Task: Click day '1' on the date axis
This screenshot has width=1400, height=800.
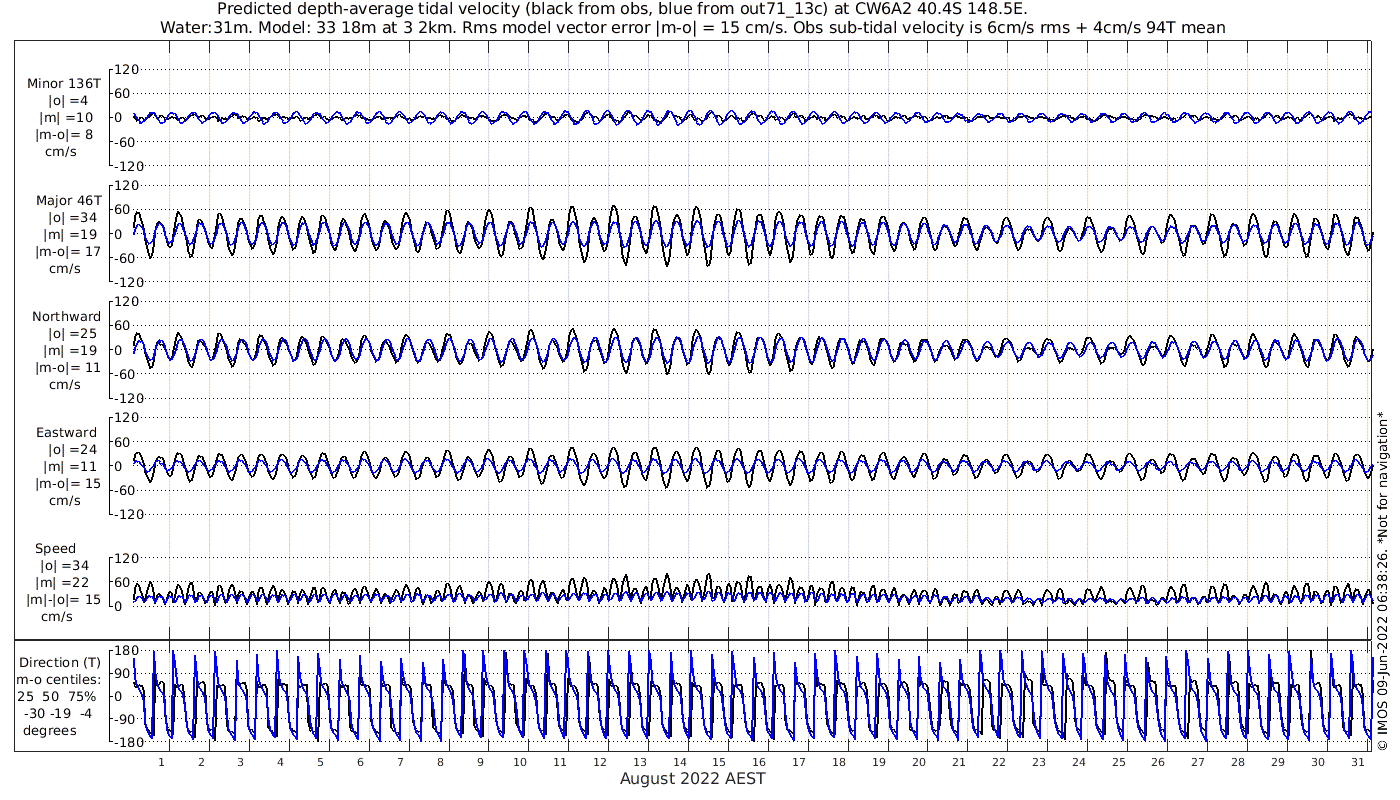Action: [x=162, y=761]
